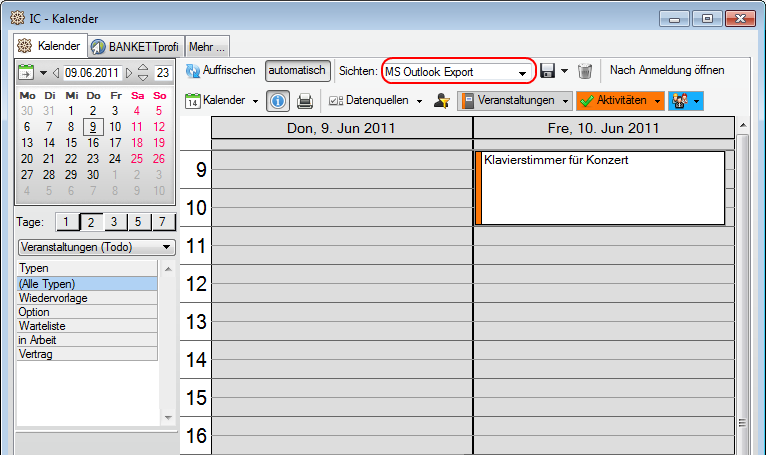Click the blue people group icon
766x455 pixels.
click(683, 101)
